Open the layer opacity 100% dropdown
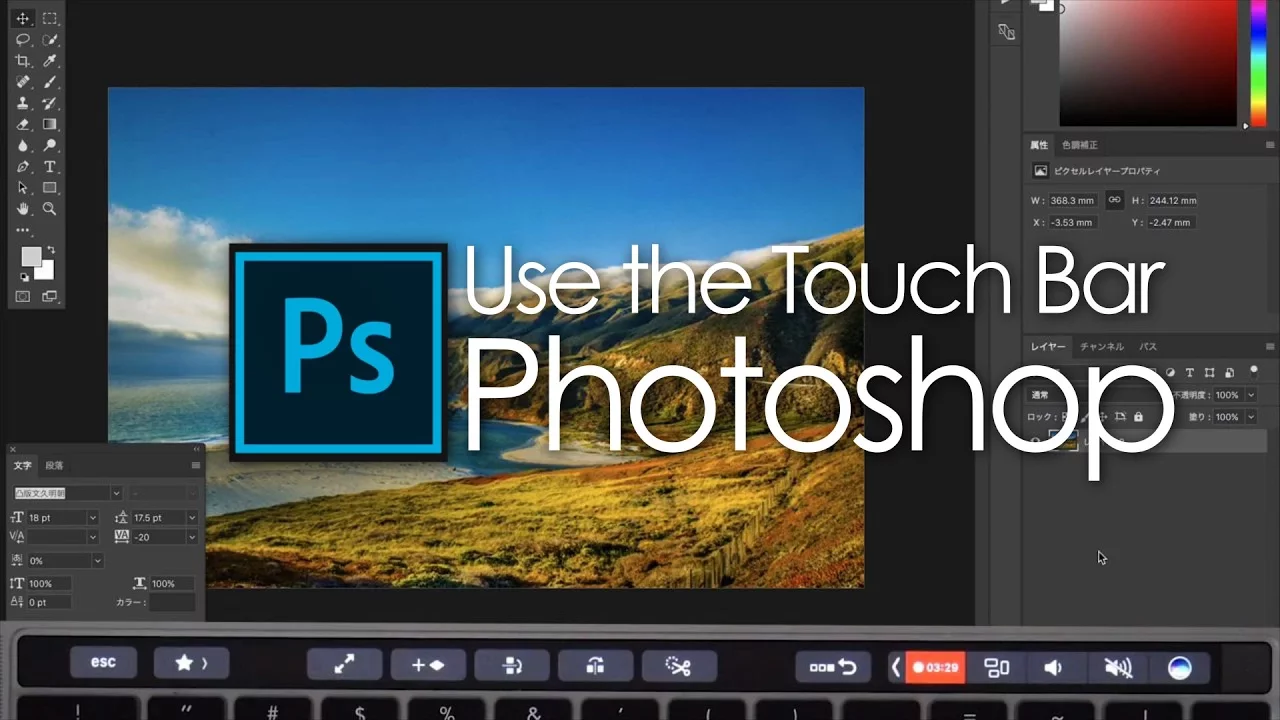The image size is (1280, 720). [1250, 395]
